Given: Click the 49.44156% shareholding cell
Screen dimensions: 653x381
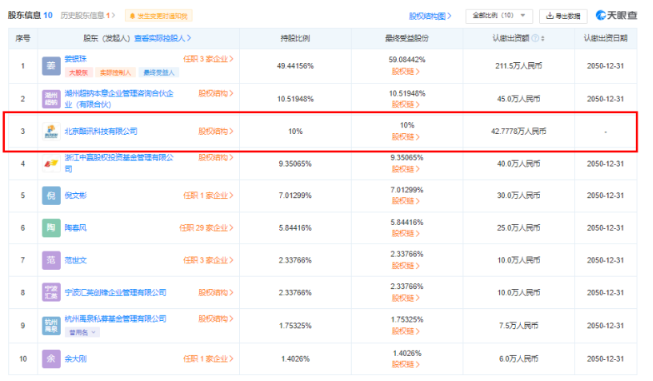Looking at the screenshot, I should 295,66.
